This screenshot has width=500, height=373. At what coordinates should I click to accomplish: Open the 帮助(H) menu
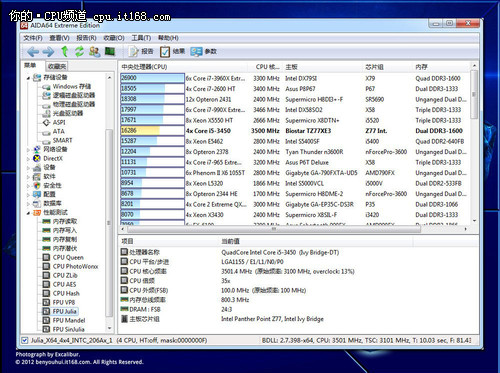[x=168, y=38]
